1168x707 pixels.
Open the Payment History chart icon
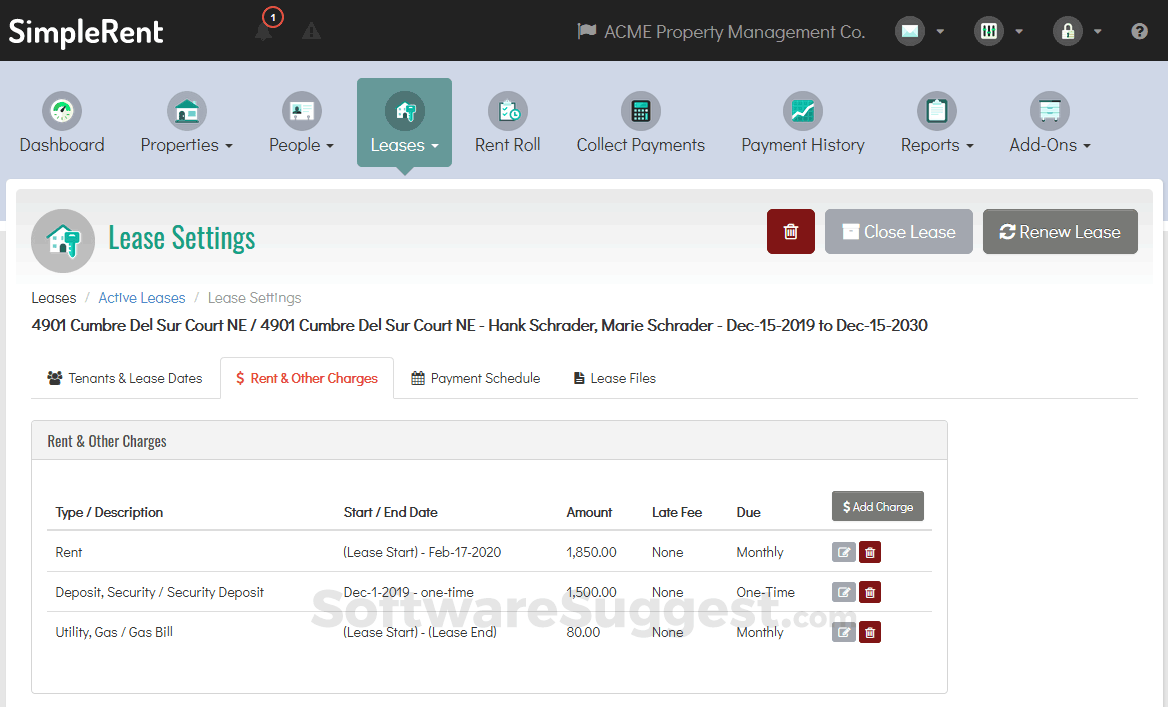pos(803,111)
